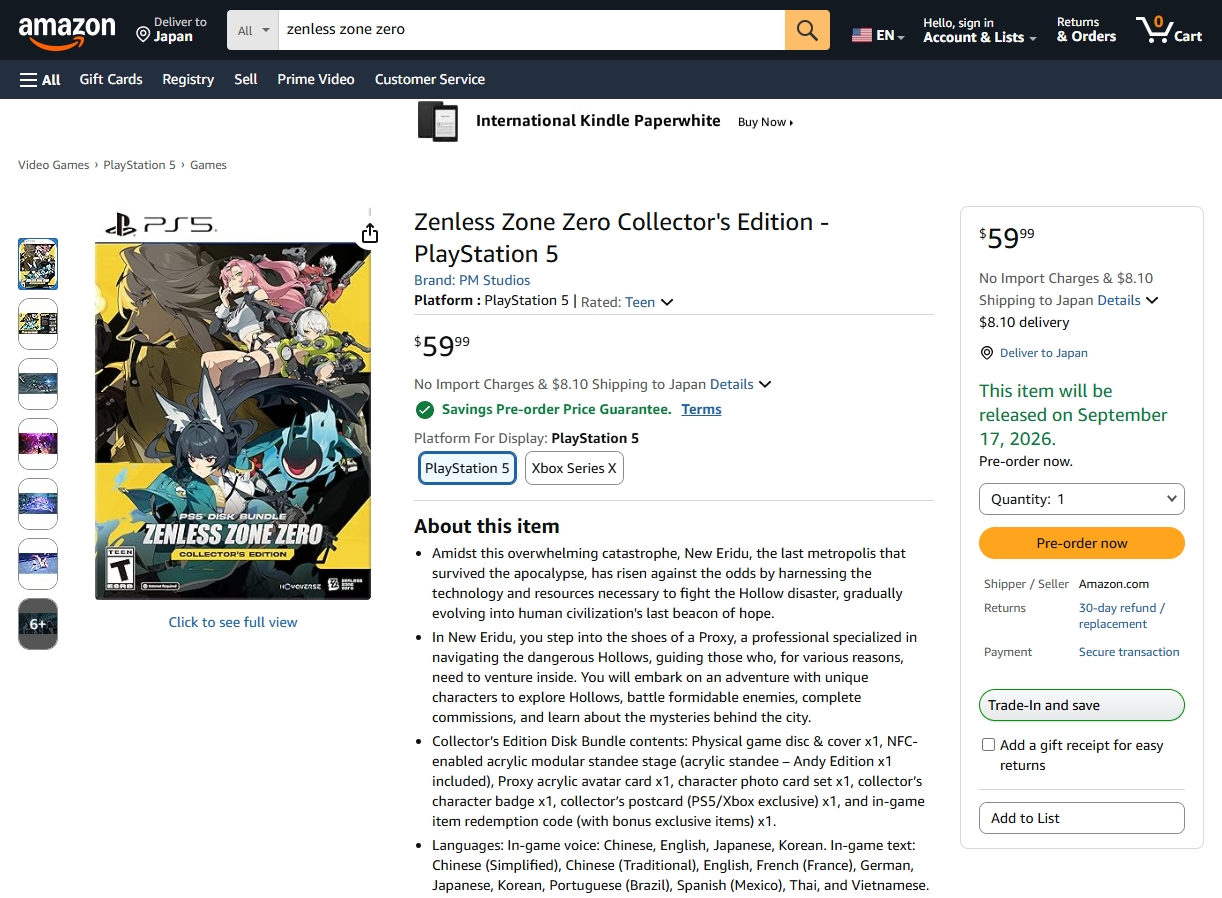Viewport: 1222px width, 898px height.
Task: Open the Quantity dropdown
Action: coord(1081,499)
